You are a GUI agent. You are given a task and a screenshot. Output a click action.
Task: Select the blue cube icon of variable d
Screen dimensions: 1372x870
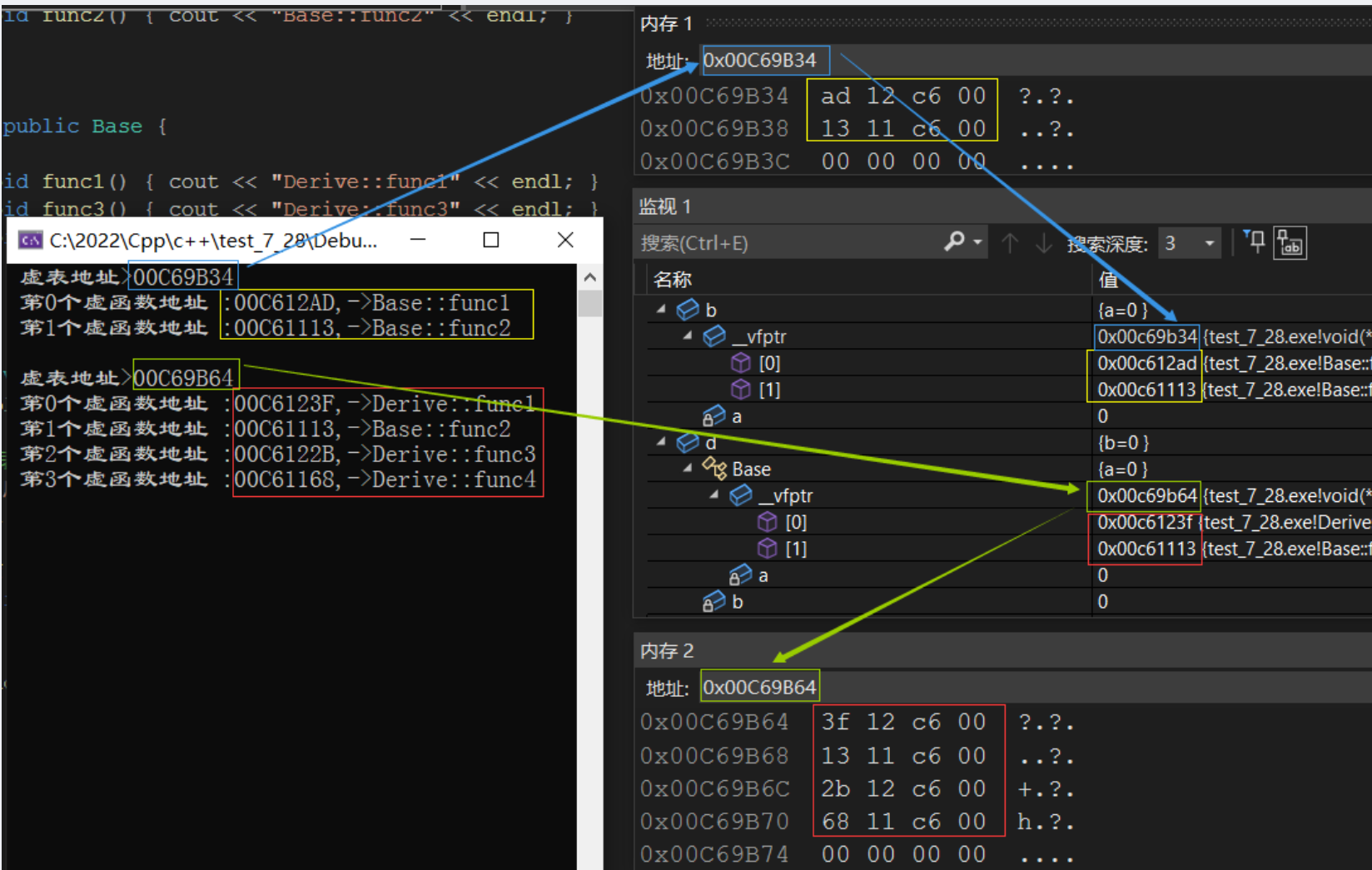[x=688, y=442]
